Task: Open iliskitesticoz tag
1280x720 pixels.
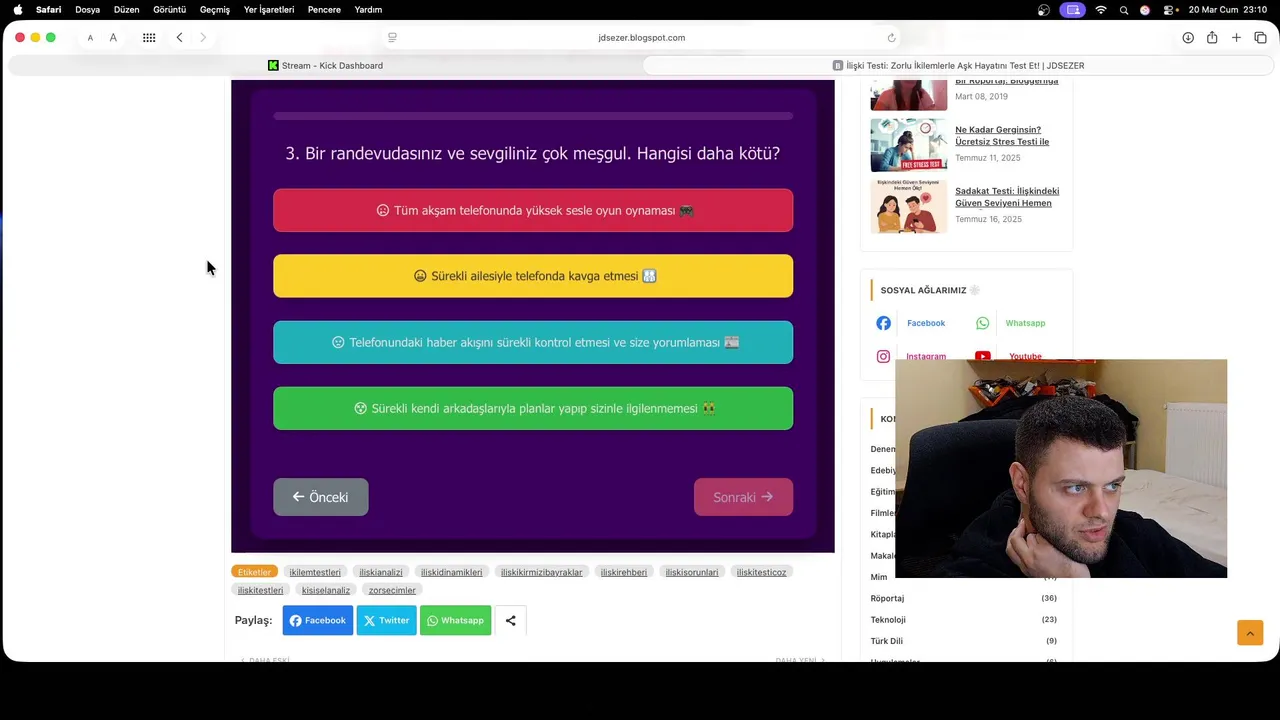Action: pyautogui.click(x=762, y=572)
